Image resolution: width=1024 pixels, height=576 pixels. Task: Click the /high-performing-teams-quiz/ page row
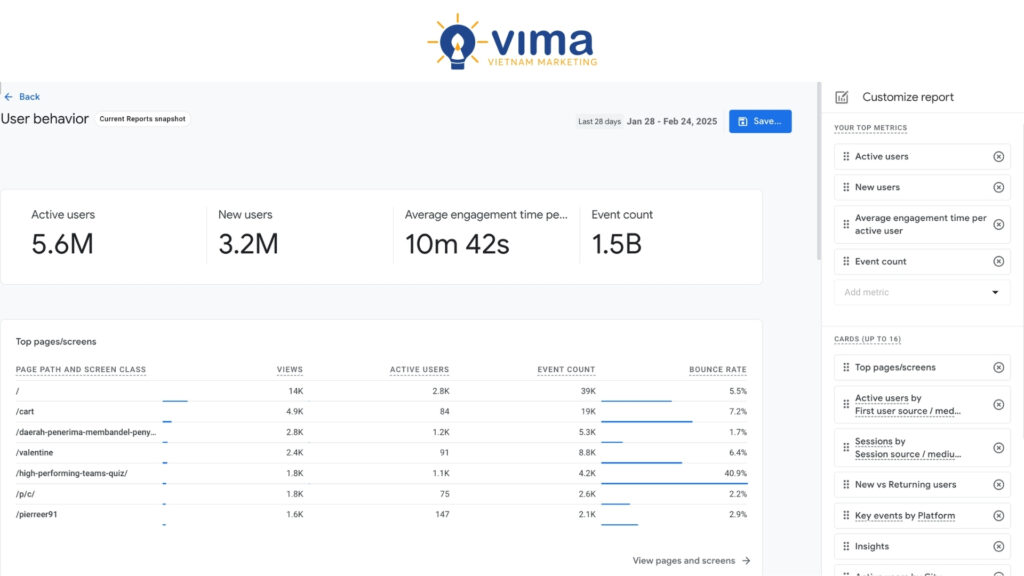72,473
